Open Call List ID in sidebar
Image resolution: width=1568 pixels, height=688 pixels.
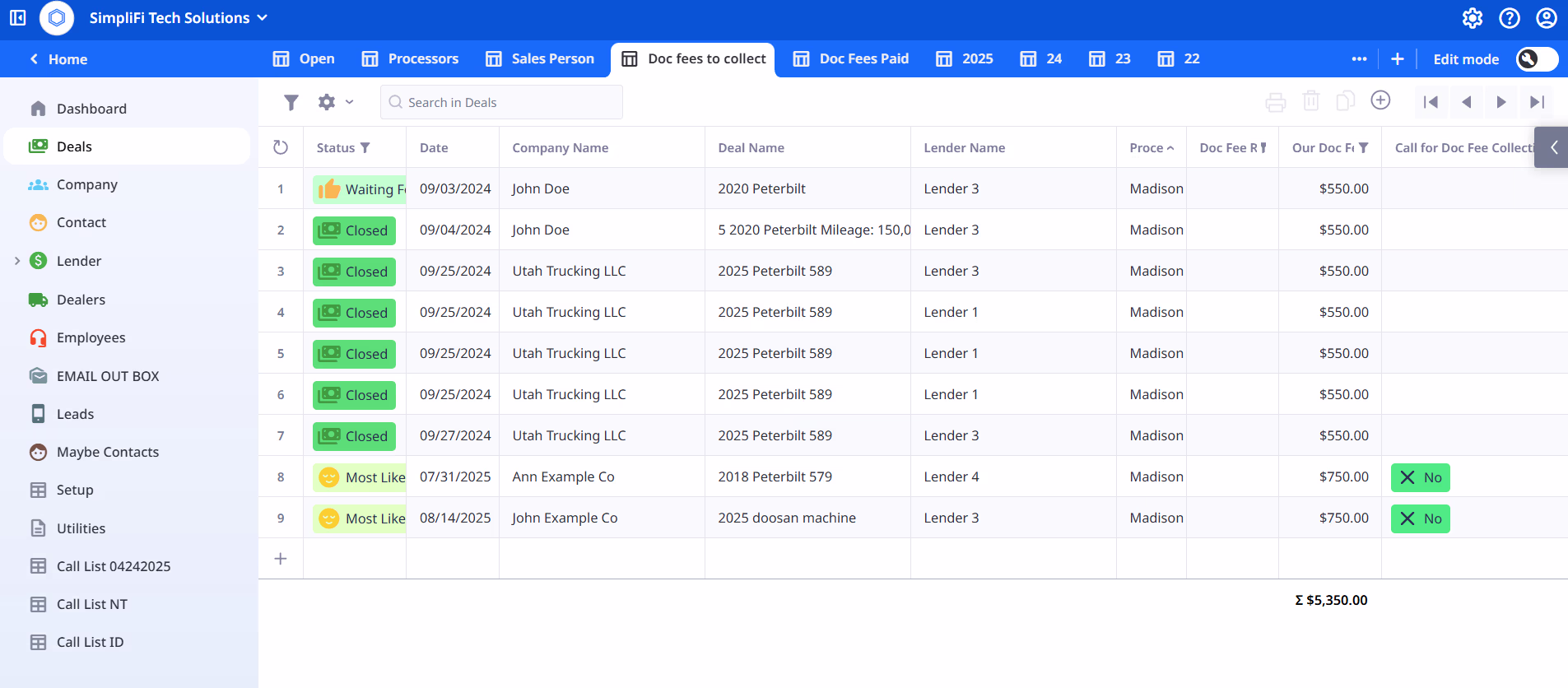127,642
